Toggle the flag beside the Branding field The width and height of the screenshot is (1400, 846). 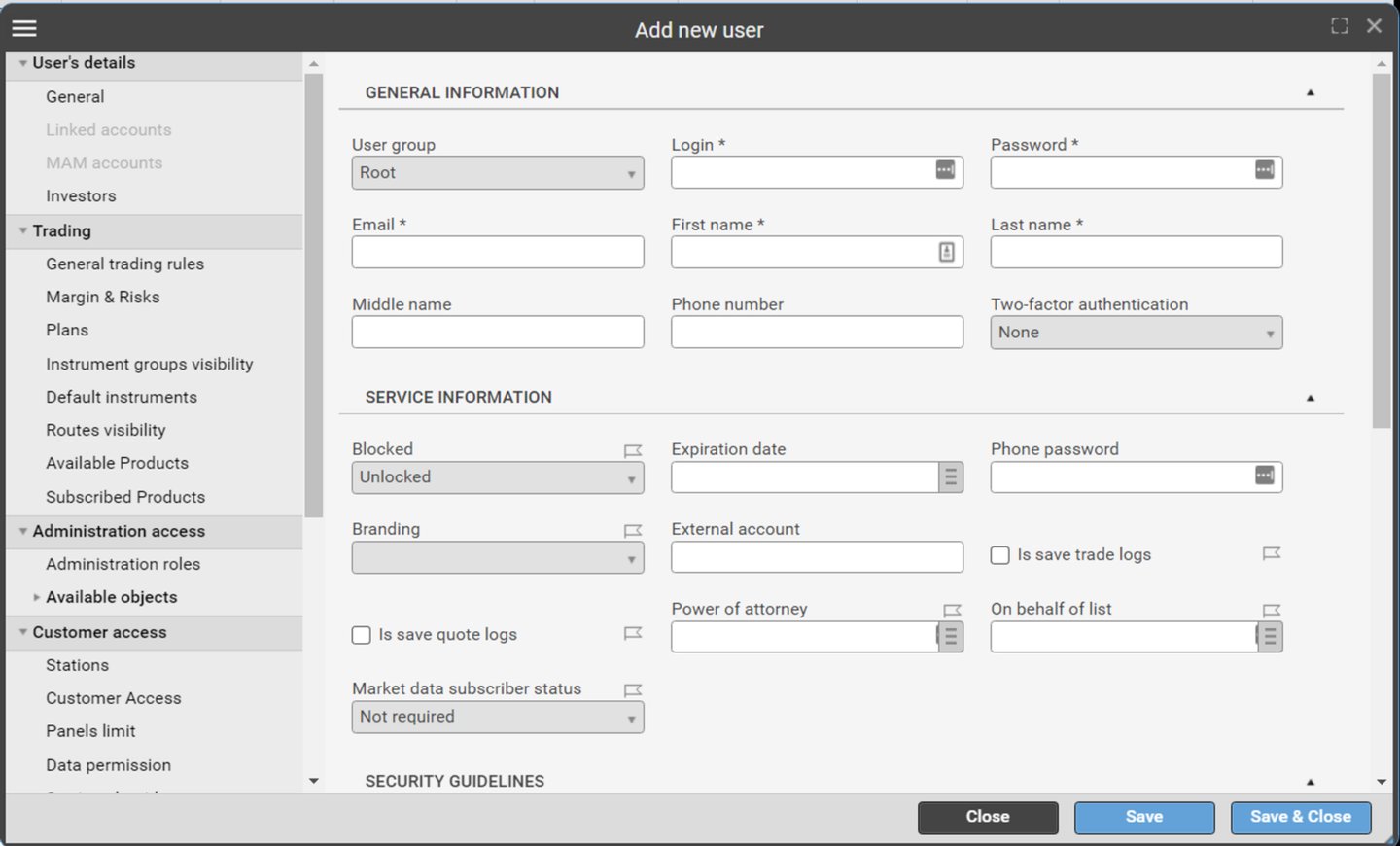(x=633, y=529)
